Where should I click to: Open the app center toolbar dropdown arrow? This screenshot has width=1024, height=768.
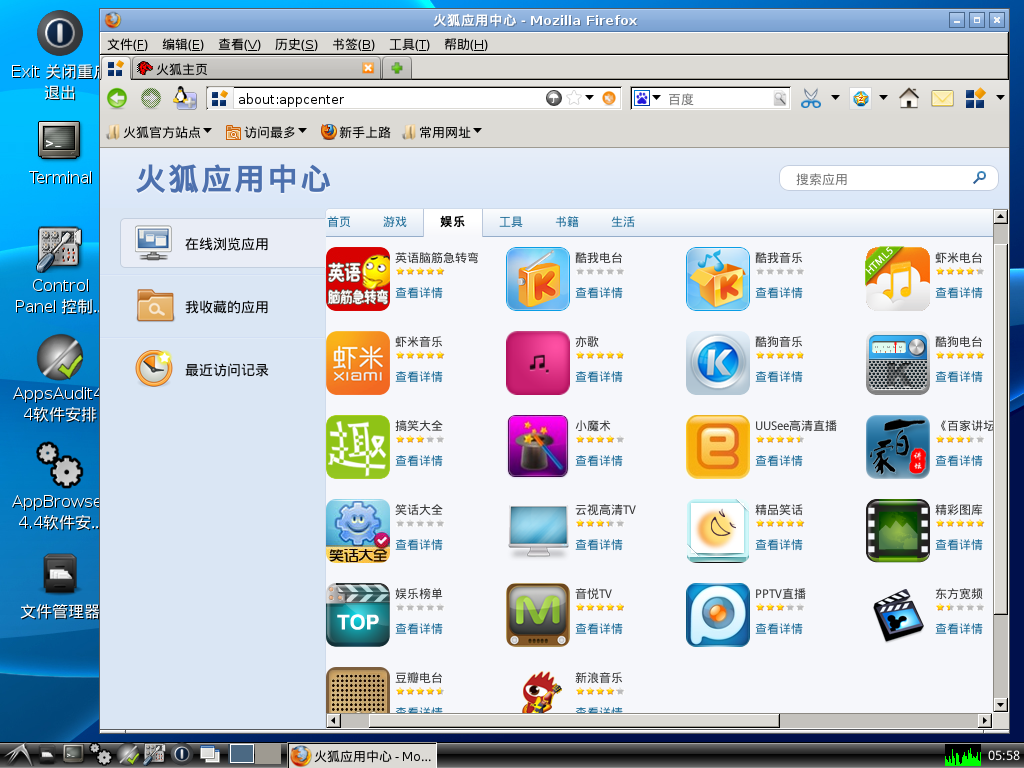point(1000,98)
